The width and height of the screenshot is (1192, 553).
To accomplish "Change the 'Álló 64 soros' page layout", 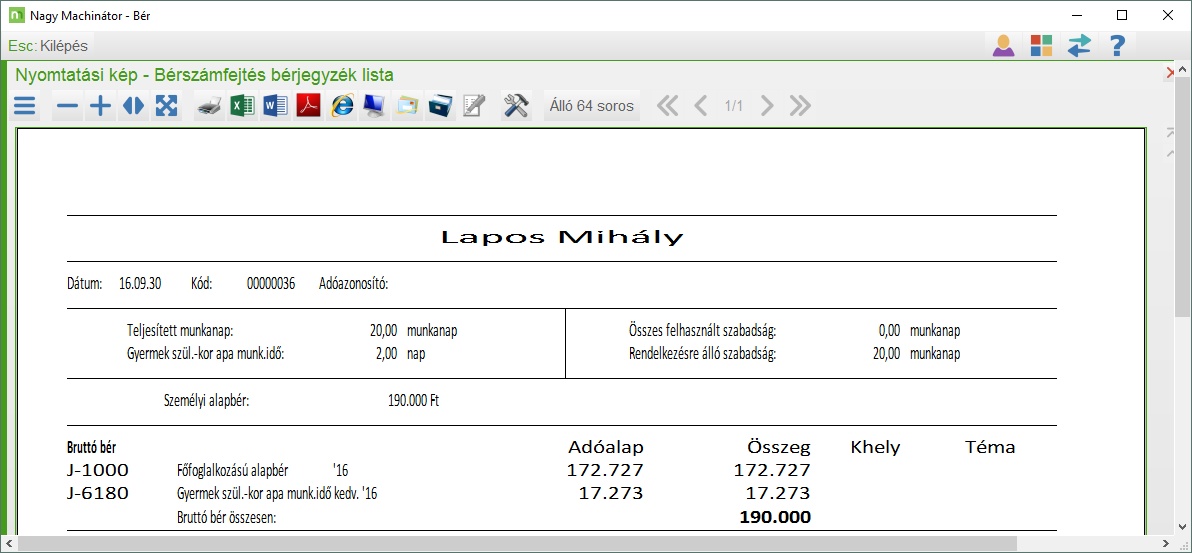I will pos(593,106).
